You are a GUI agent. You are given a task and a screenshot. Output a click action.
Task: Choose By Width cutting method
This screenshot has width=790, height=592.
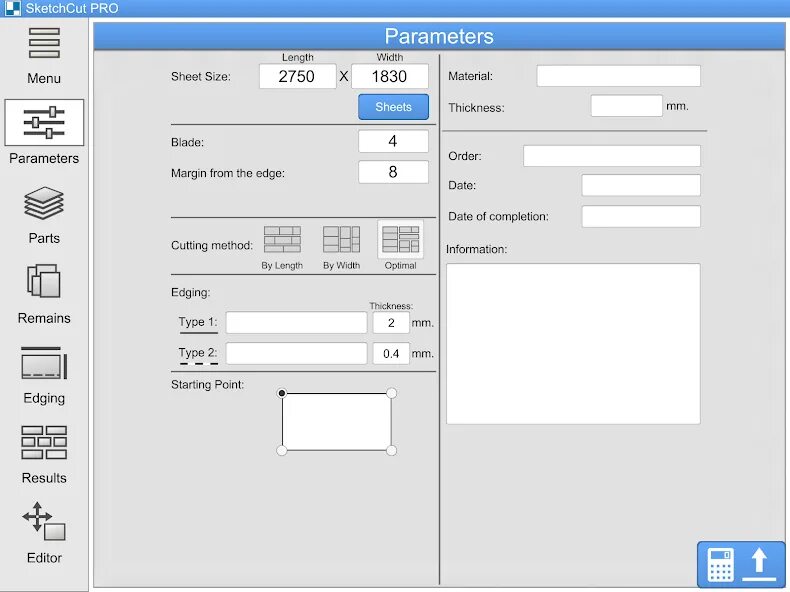coord(342,239)
